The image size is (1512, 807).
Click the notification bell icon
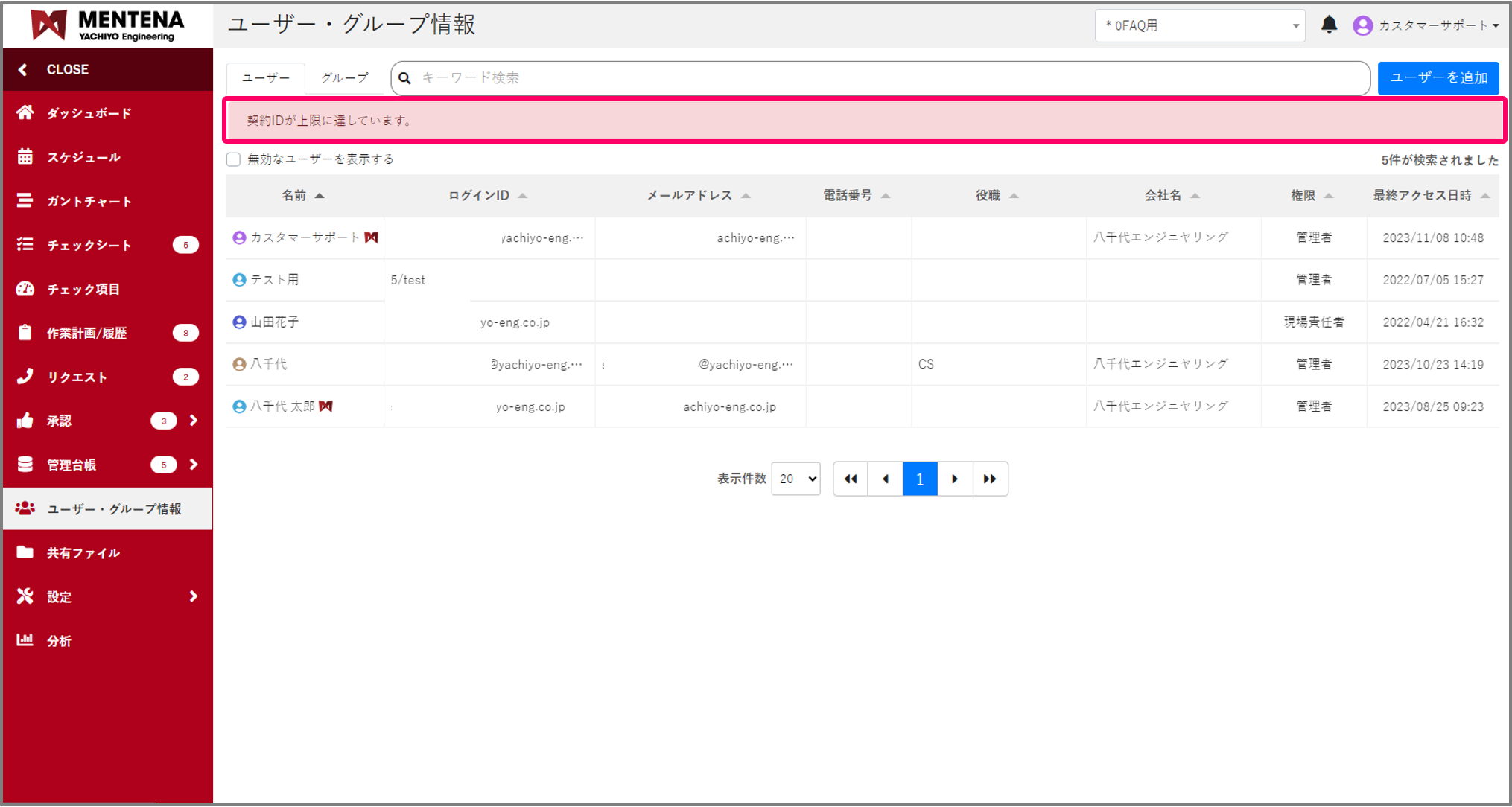1329,25
